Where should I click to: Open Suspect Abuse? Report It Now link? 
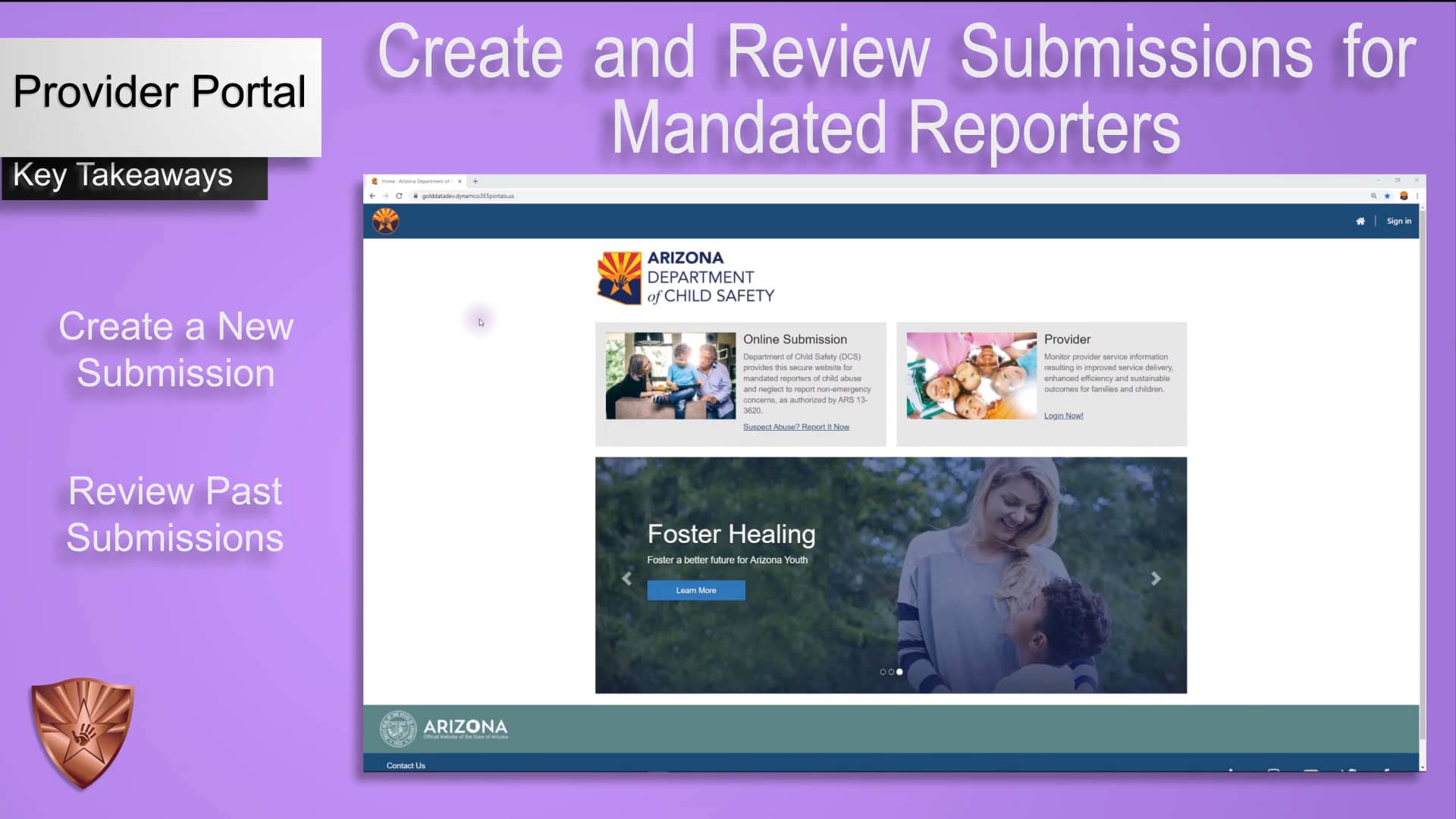click(795, 427)
